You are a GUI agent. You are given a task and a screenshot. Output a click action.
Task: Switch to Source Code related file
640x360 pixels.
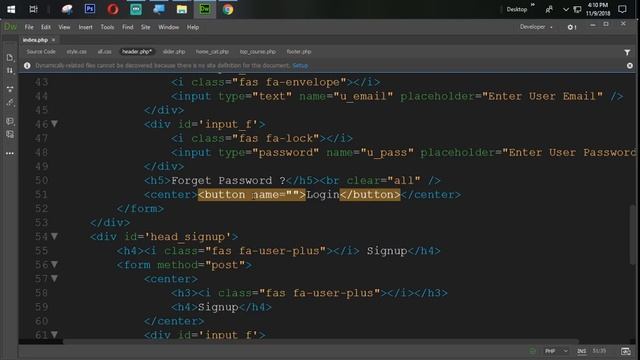tap(41, 52)
